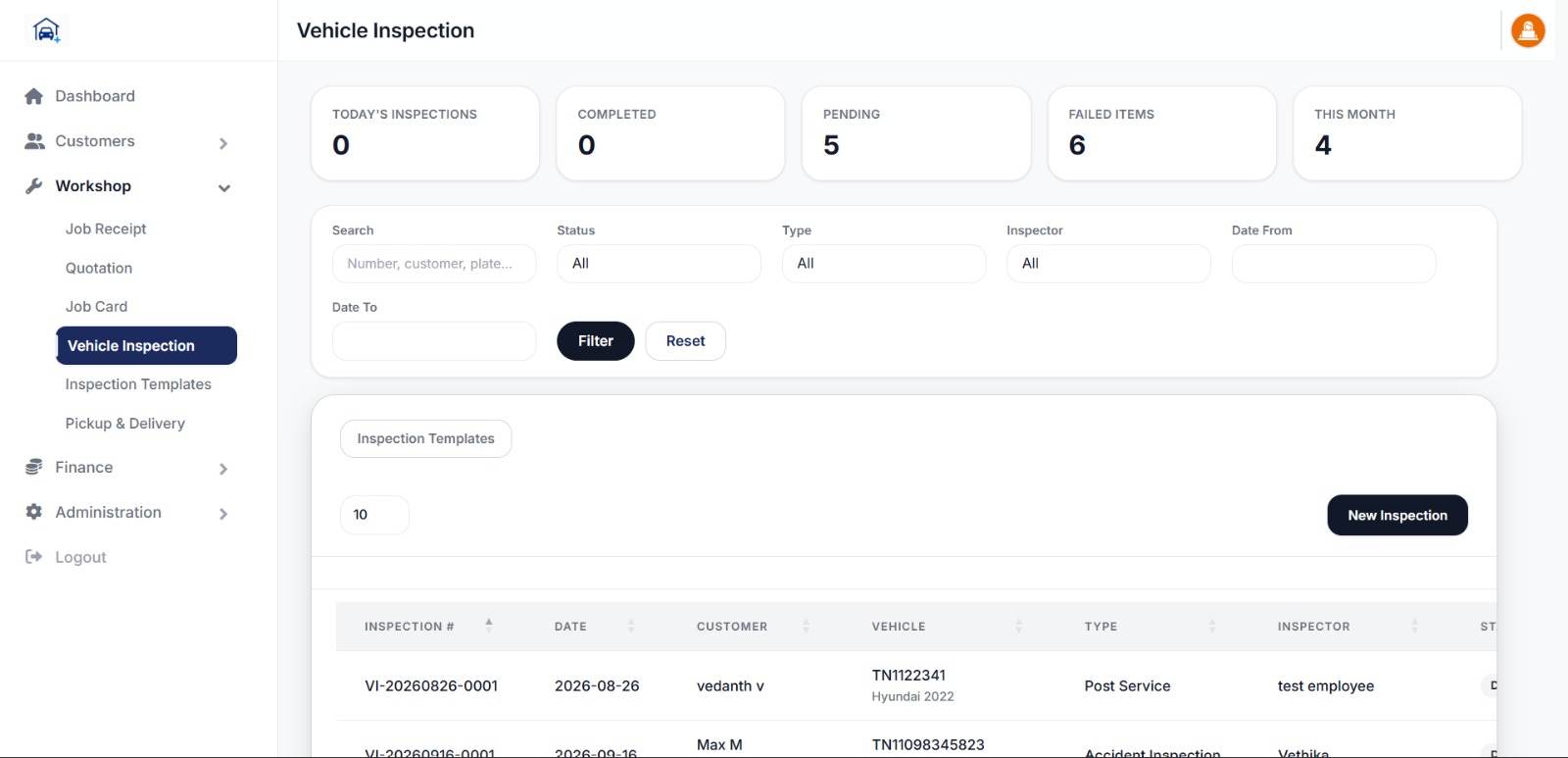This screenshot has width=1568, height=758.
Task: Click the Finance coins icon
Action: click(x=33, y=467)
